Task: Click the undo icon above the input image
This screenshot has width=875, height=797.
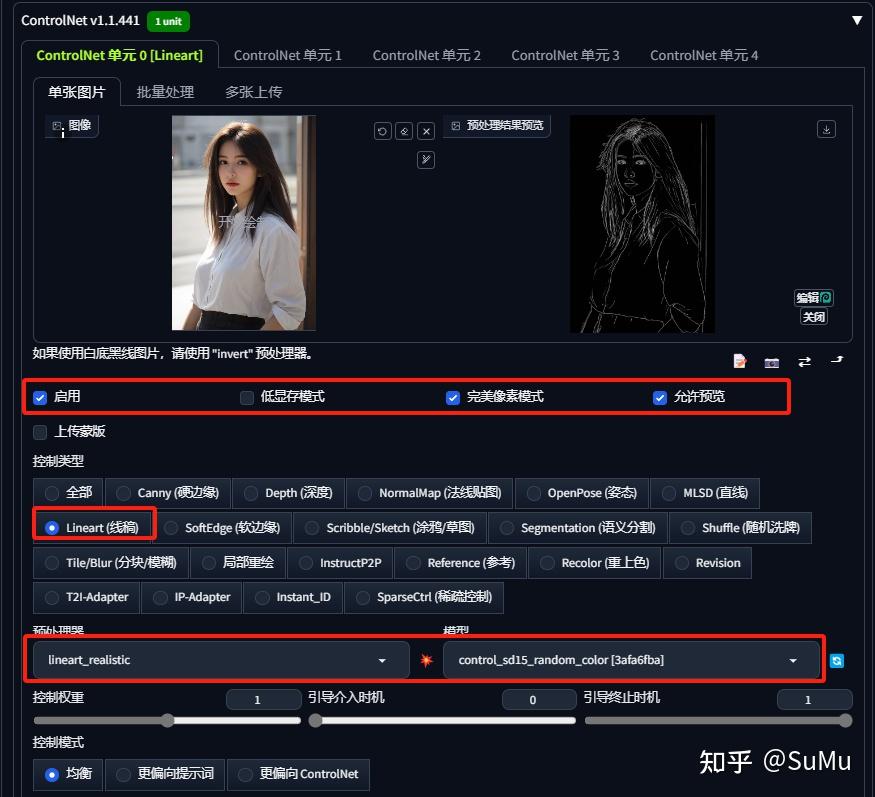Action: tap(382, 131)
